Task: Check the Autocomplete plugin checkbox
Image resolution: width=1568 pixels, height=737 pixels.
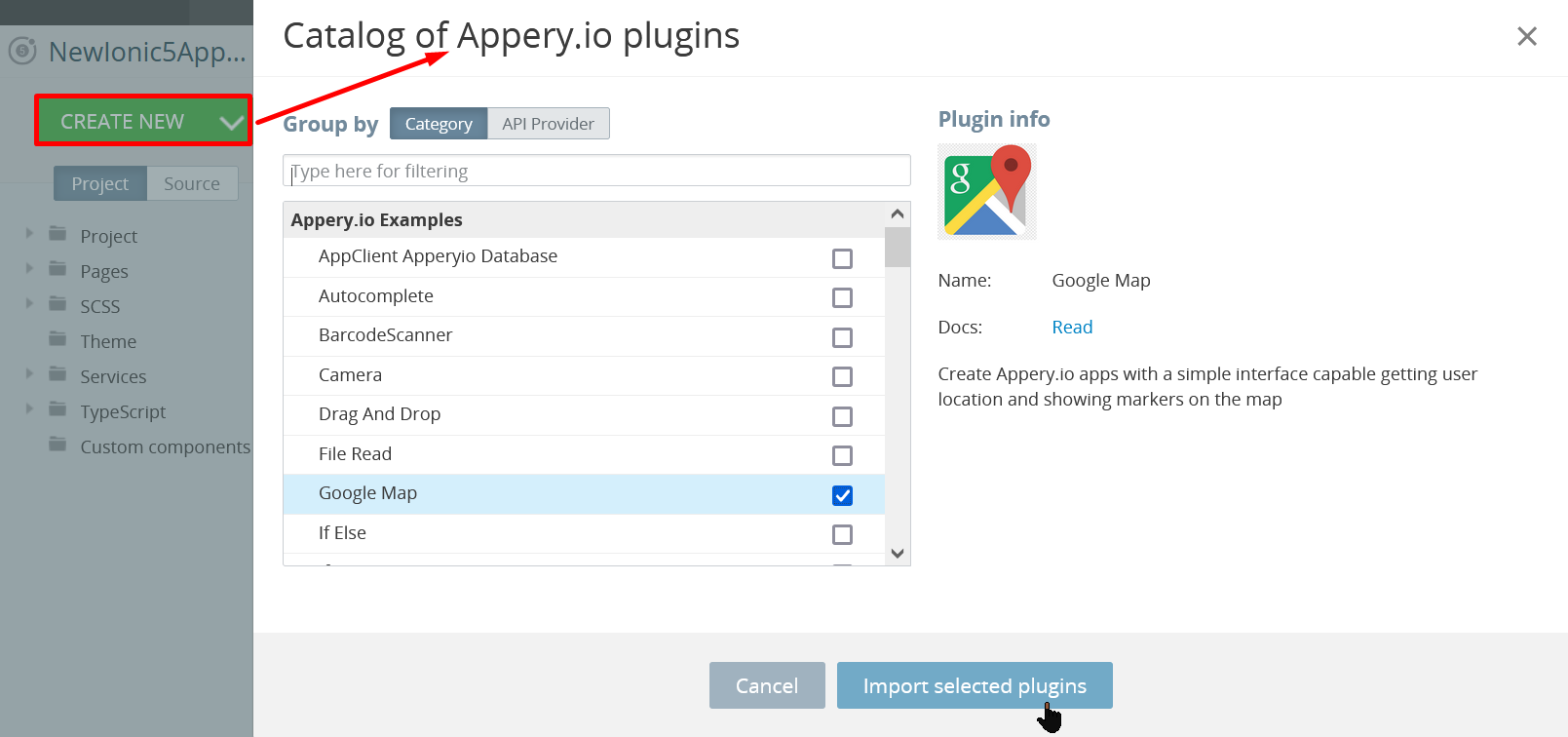Action: tap(842, 297)
